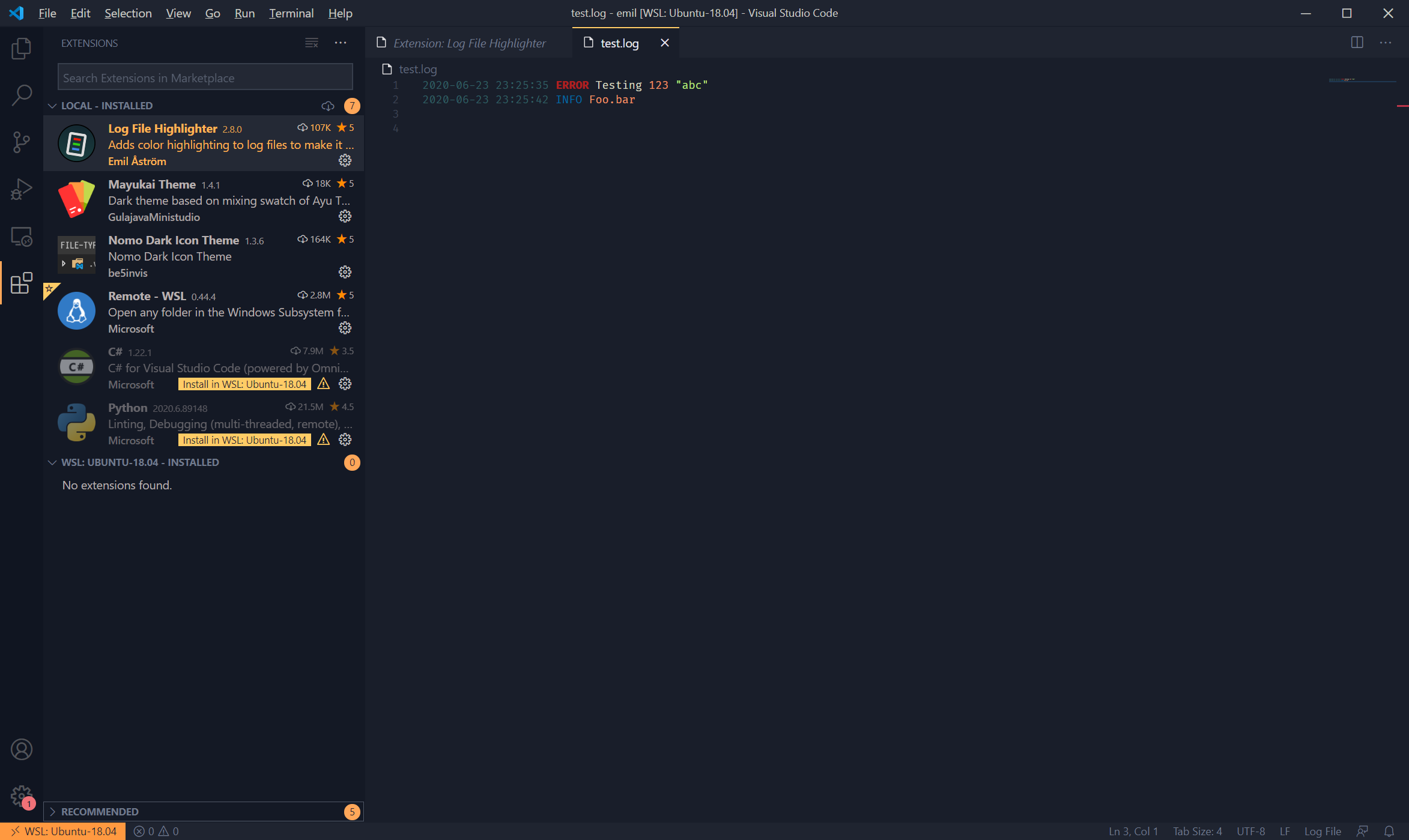Viewport: 1409px width, 840px height.
Task: Collapse the WSL: UBUNTU-18.04 - INSTALLED section
Action: point(52,462)
